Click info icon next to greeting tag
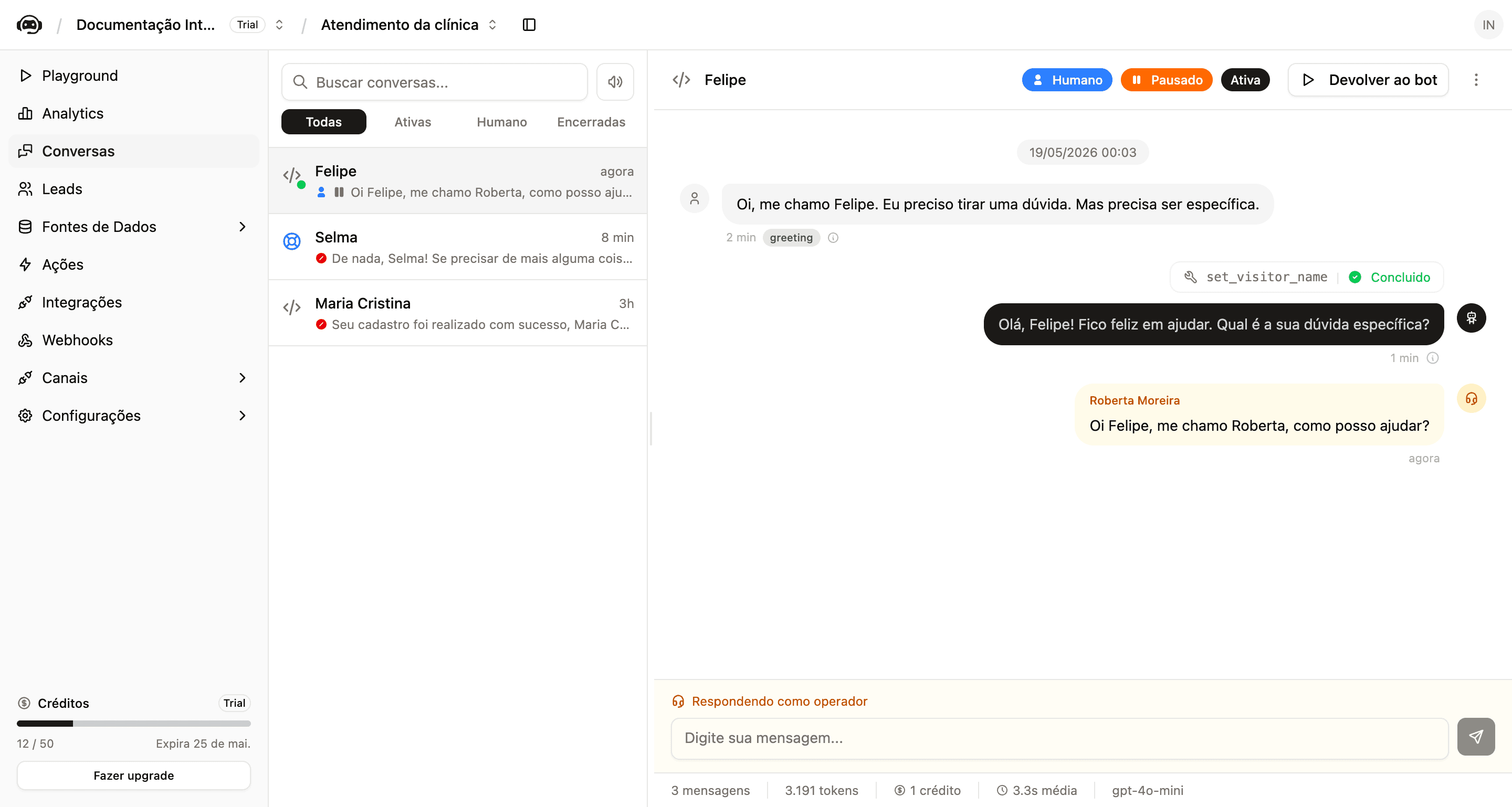The height and width of the screenshot is (807, 1512). tap(833, 238)
